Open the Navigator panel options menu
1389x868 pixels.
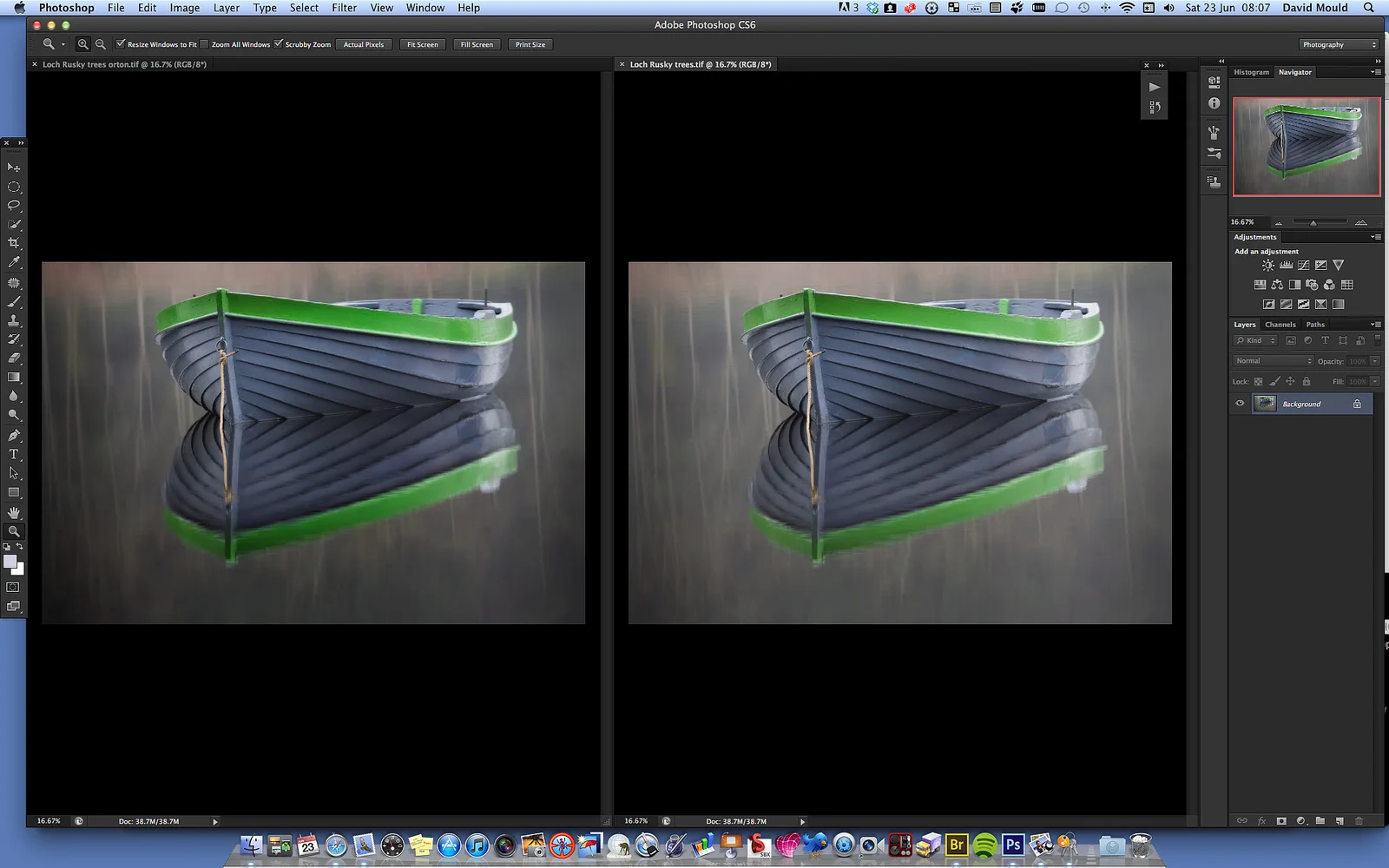(1376, 72)
